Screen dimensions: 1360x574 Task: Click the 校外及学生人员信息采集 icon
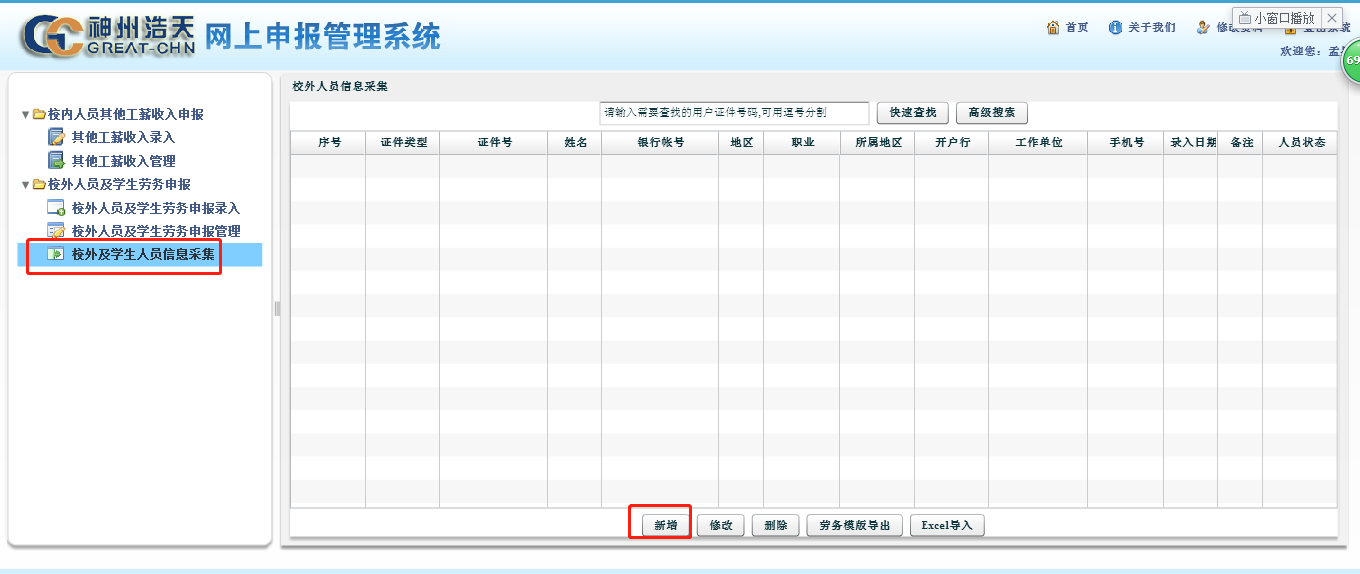coord(56,254)
